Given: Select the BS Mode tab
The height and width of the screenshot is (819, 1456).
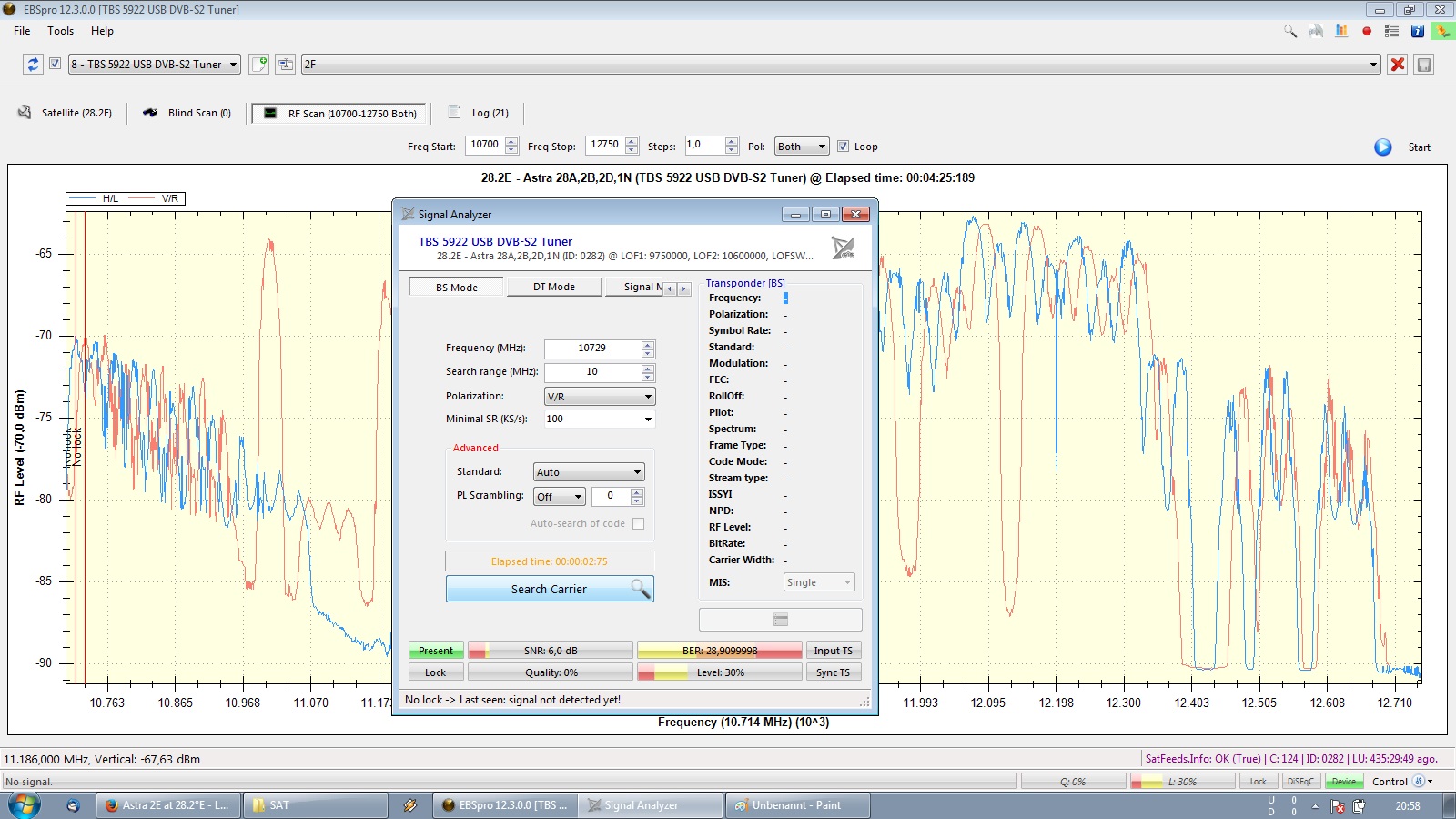Looking at the screenshot, I should point(456,288).
